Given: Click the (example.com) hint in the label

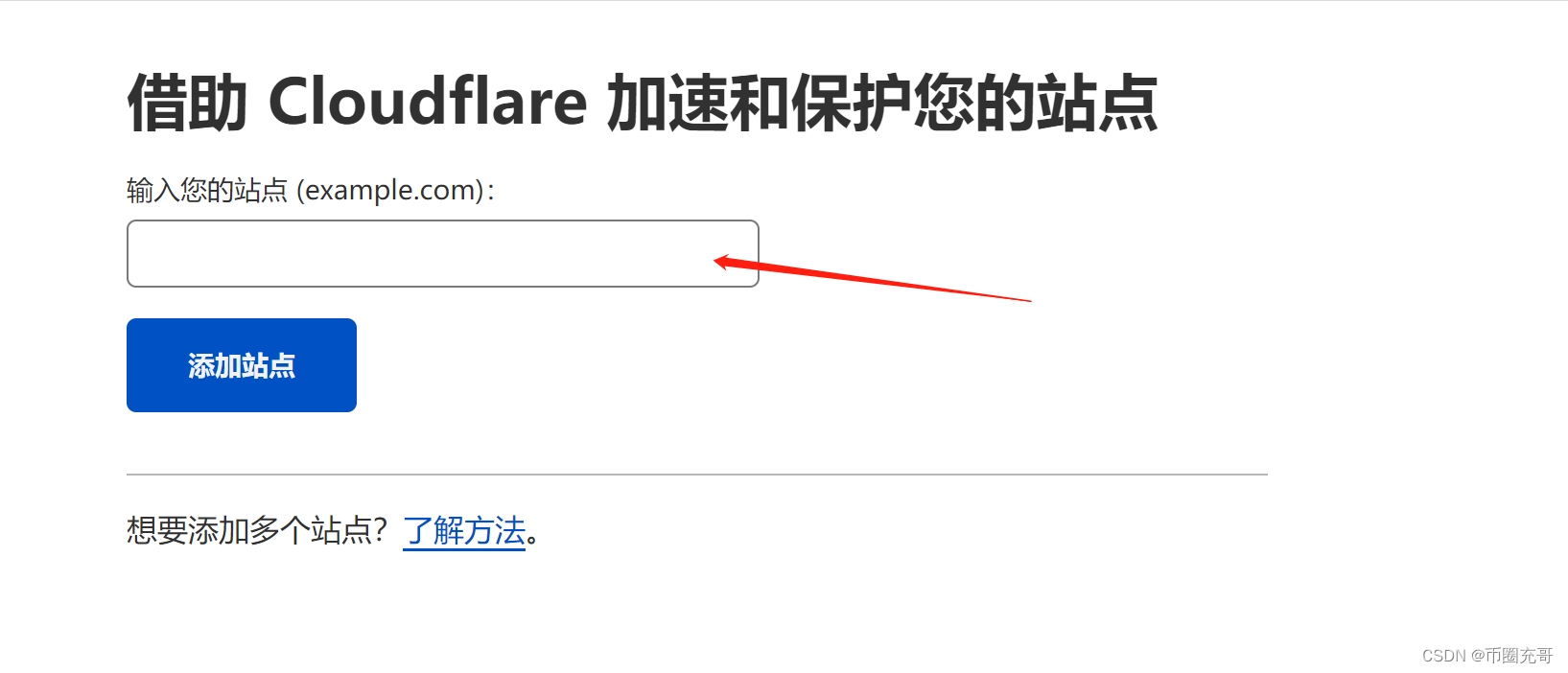Looking at the screenshot, I should (390, 191).
